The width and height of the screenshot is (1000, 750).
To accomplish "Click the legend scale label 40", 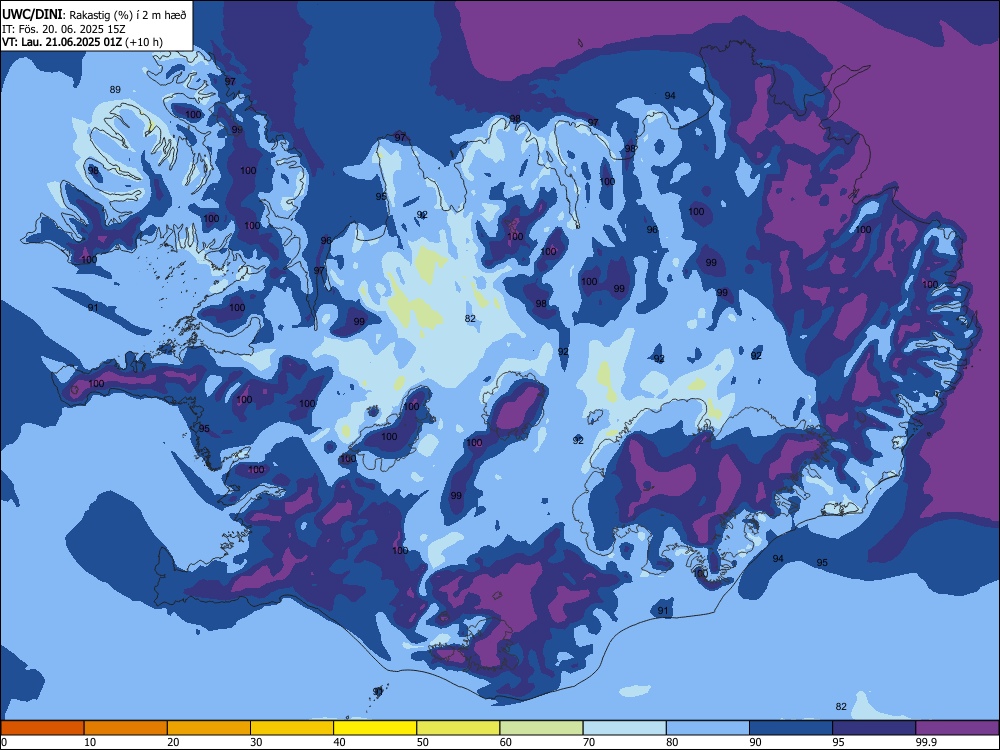I will (339, 742).
